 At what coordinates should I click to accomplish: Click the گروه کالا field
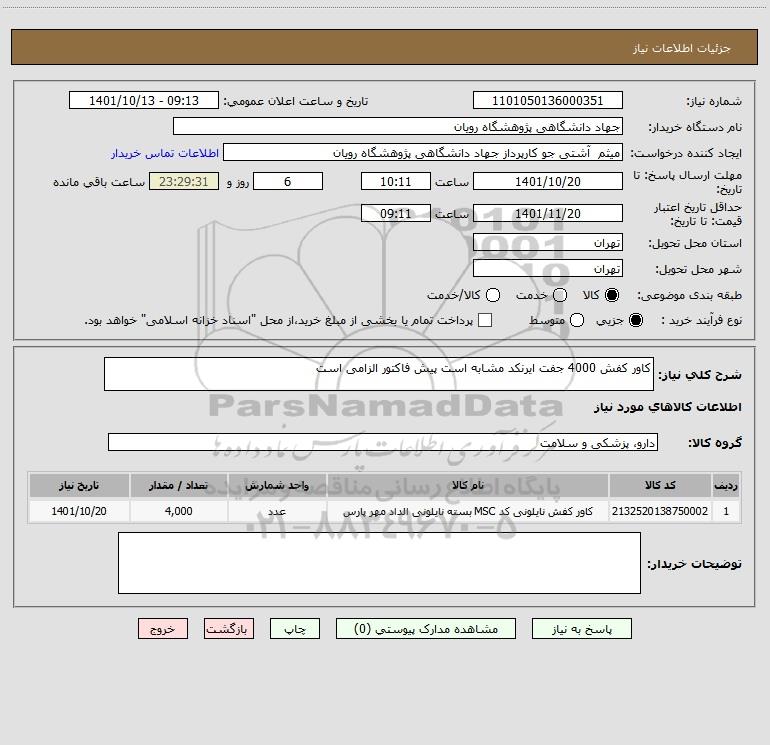click(383, 442)
